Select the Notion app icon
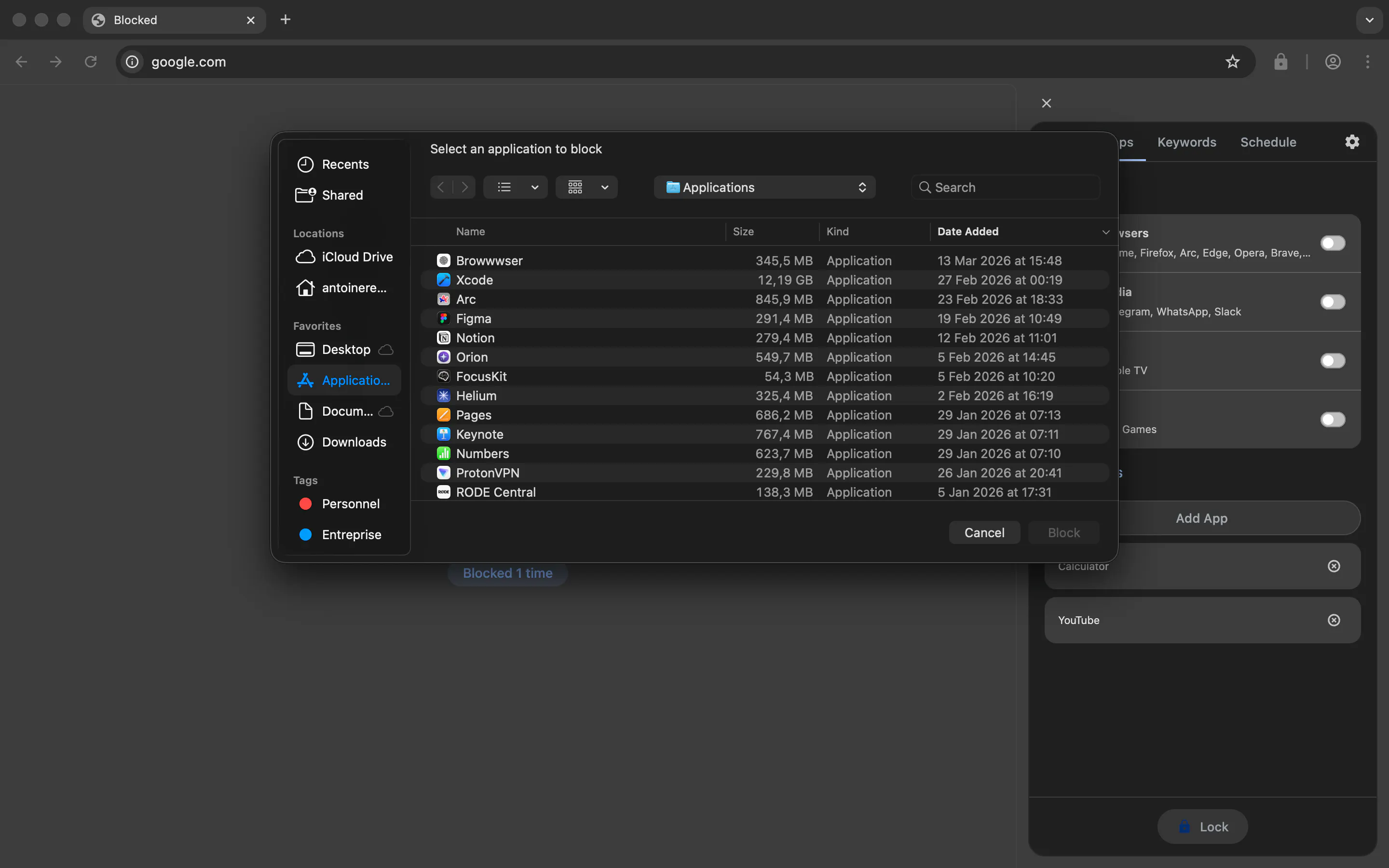Screen dimensions: 1389x868 click(x=443, y=338)
